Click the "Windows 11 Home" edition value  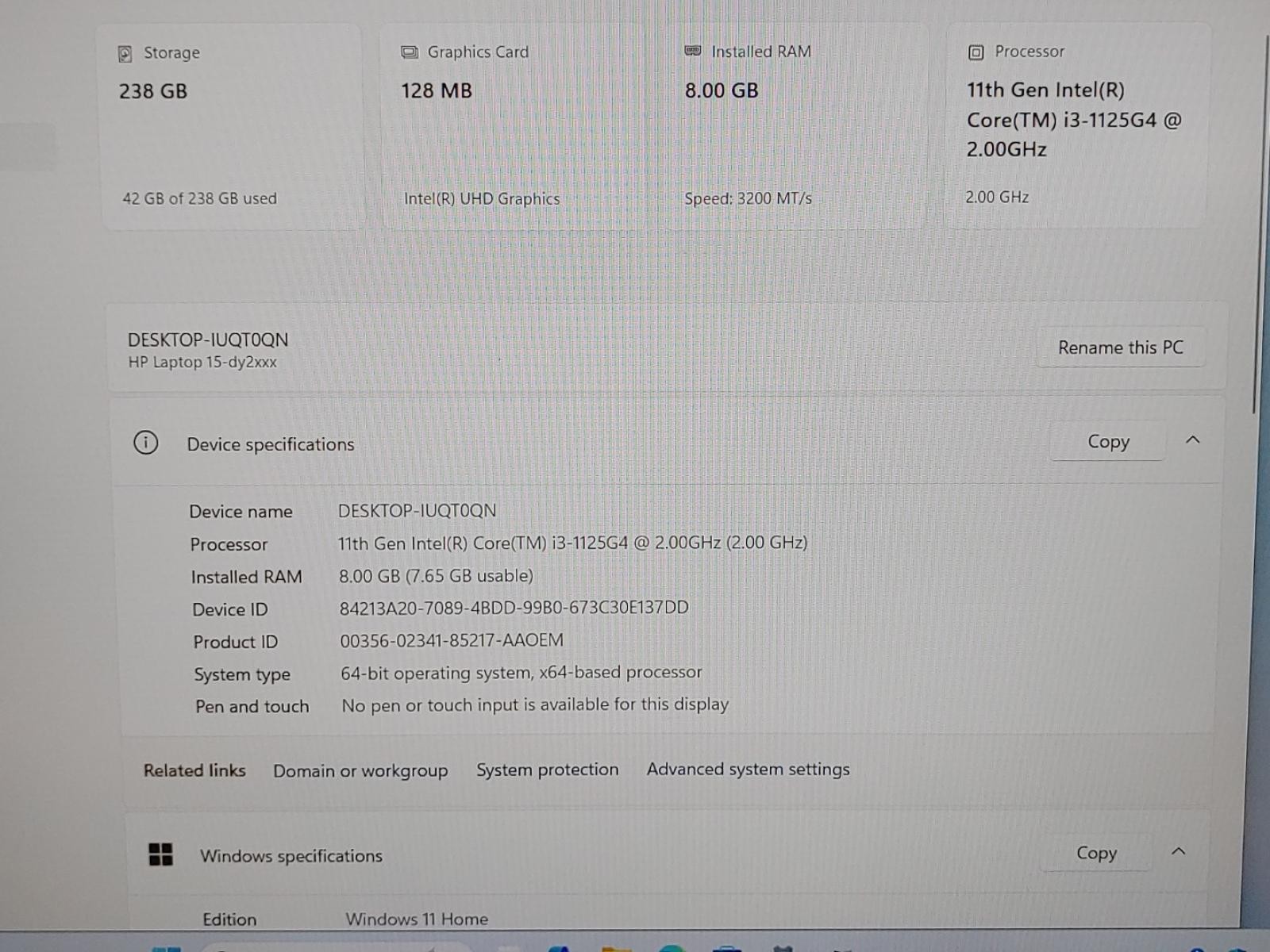417,919
